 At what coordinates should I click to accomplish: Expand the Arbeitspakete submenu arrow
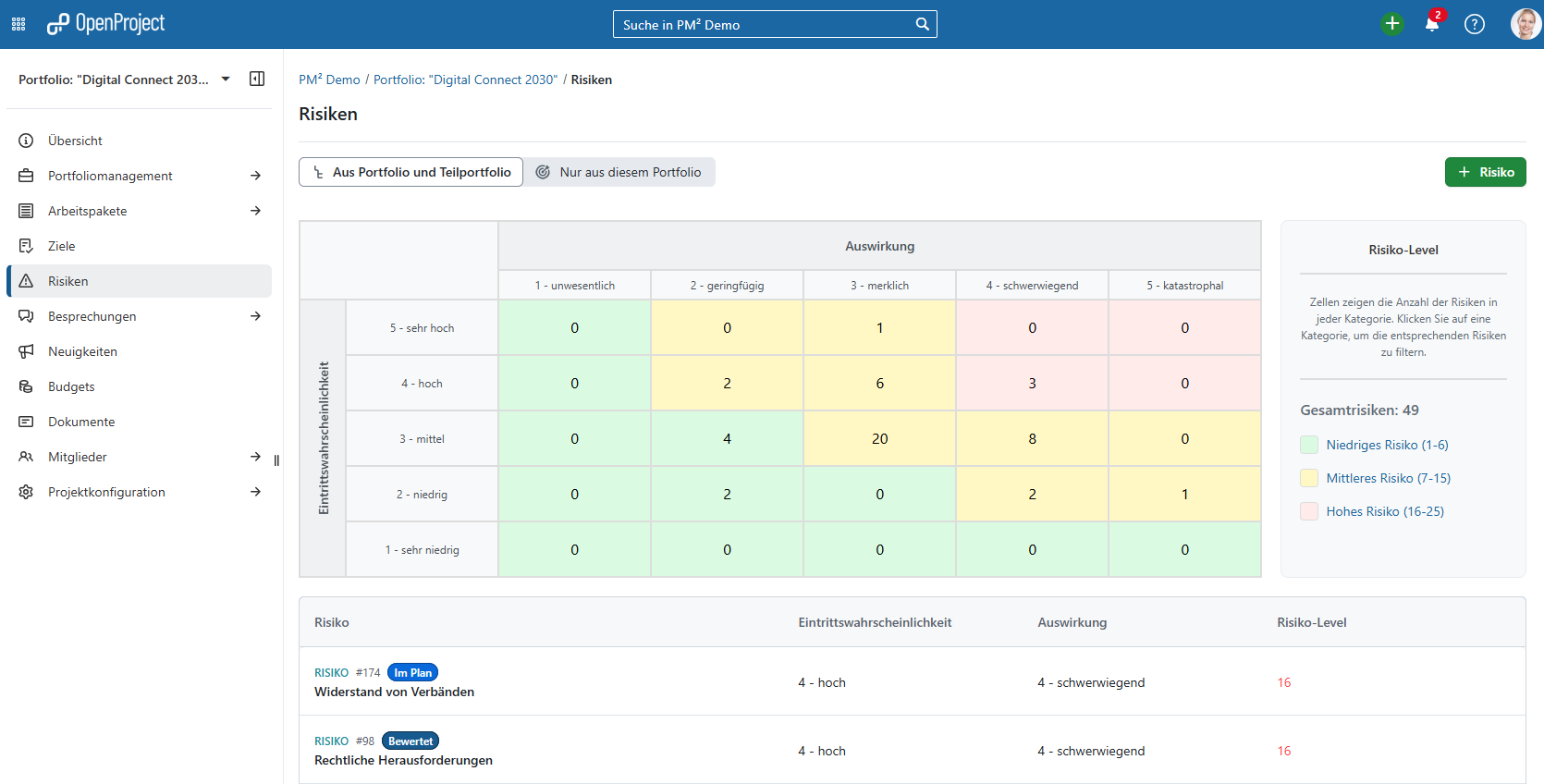tap(255, 211)
